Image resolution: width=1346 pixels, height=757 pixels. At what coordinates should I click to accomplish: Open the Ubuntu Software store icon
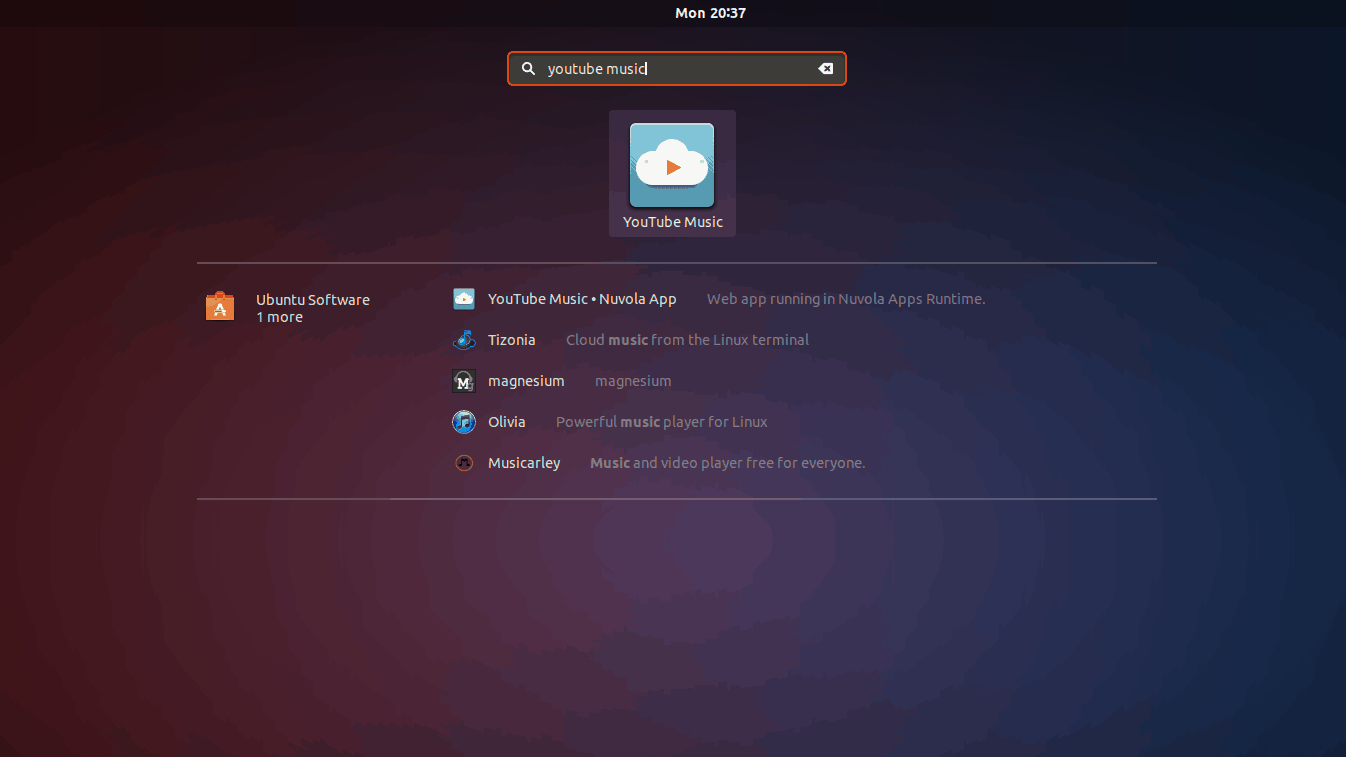220,305
